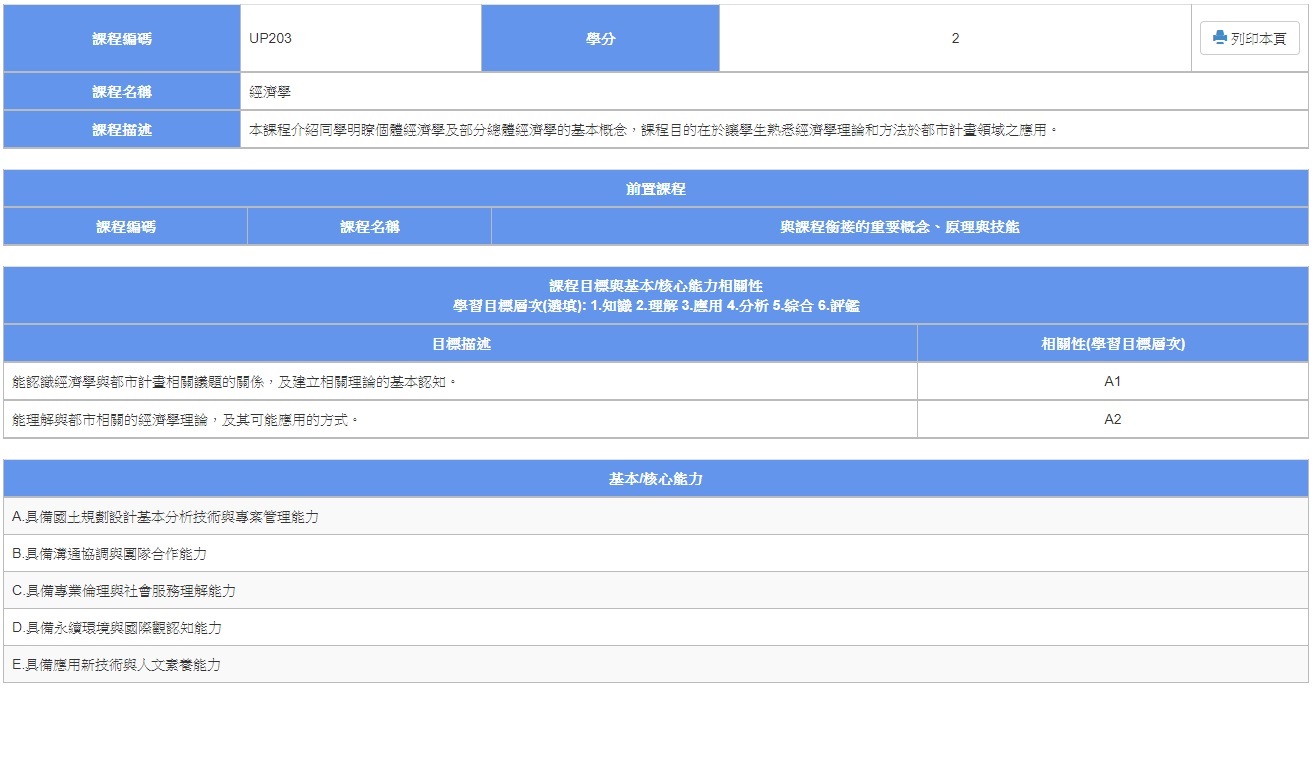Click the 目標描述 column header
This screenshot has height=778, width=1315.
pyautogui.click(x=460, y=344)
